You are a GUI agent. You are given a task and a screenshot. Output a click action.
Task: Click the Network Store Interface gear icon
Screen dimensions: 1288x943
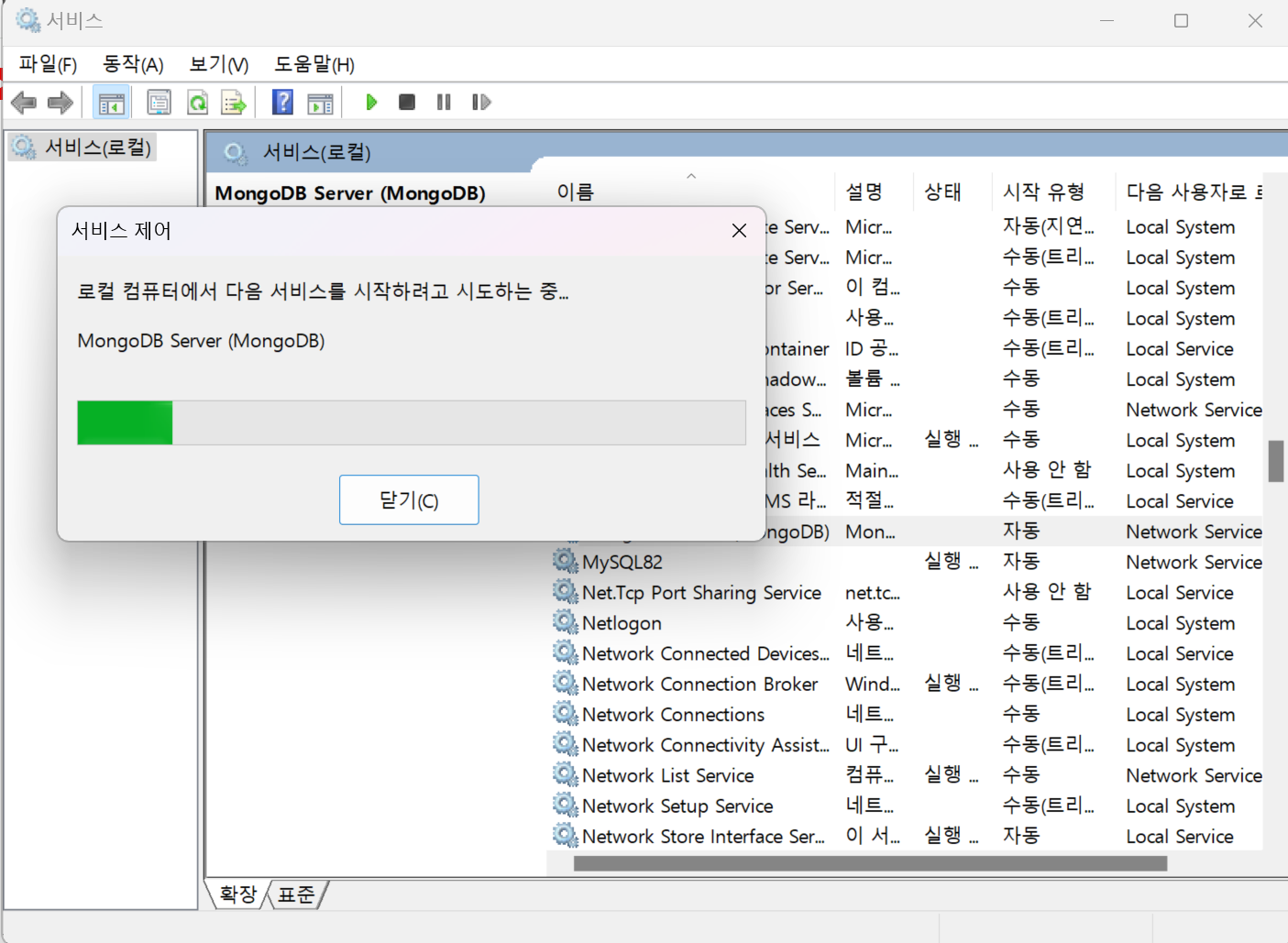pyautogui.click(x=566, y=835)
